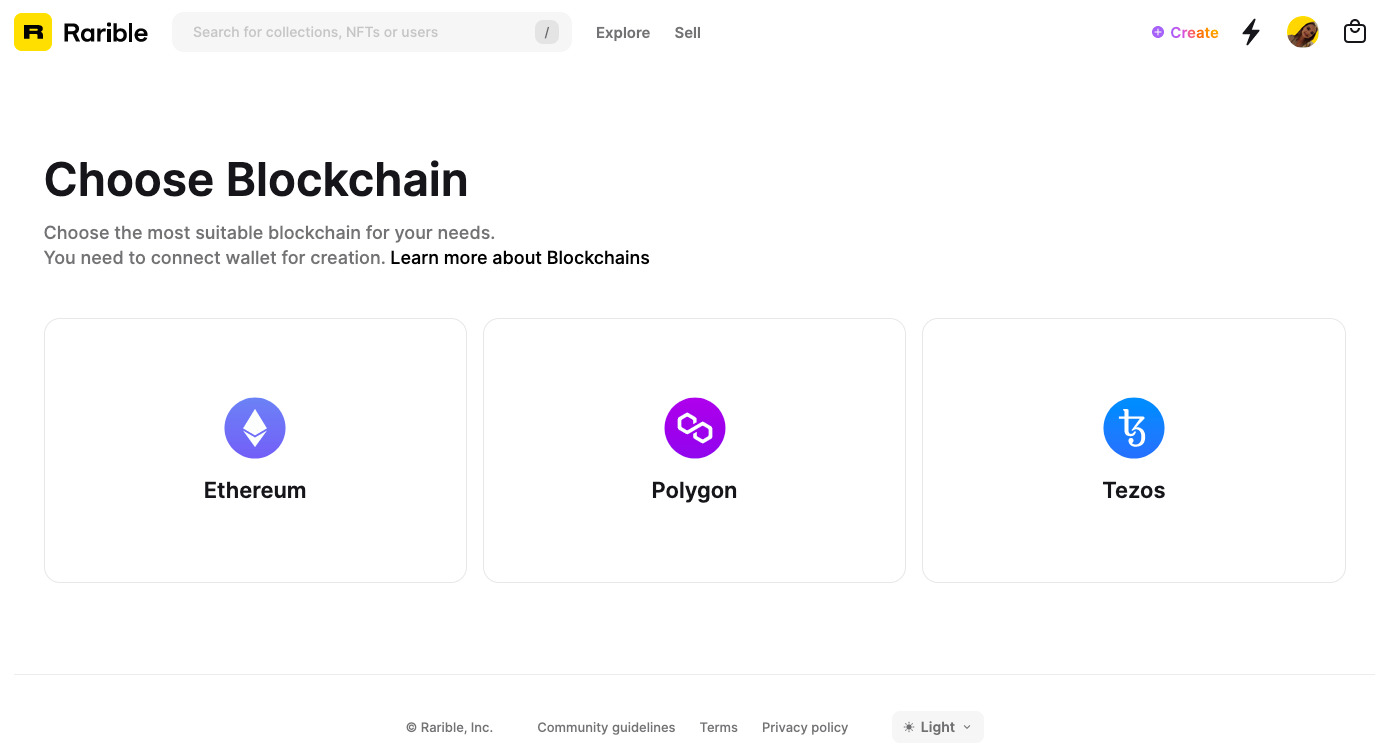Image resolution: width=1382 pixels, height=749 pixels.
Task: Open the Explore menu item
Action: pos(623,33)
